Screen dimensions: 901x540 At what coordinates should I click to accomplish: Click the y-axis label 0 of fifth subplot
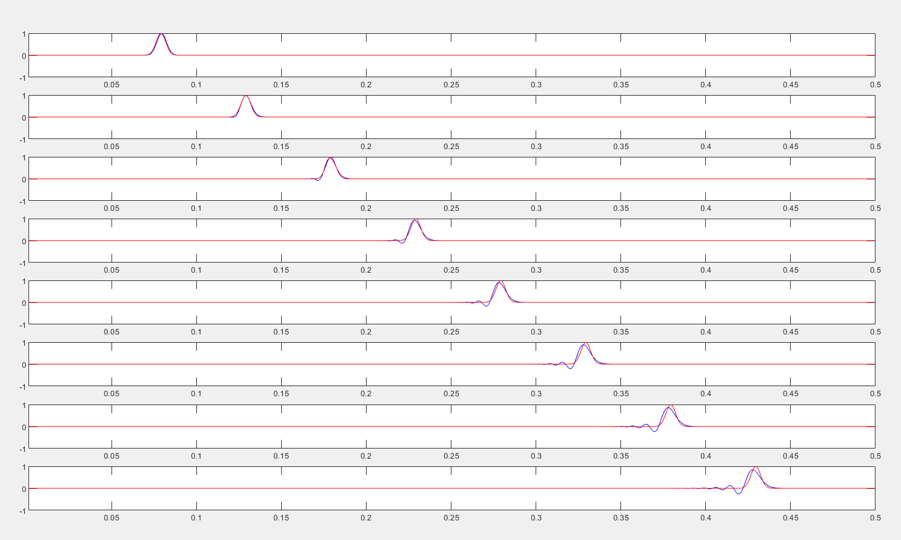coord(24,303)
